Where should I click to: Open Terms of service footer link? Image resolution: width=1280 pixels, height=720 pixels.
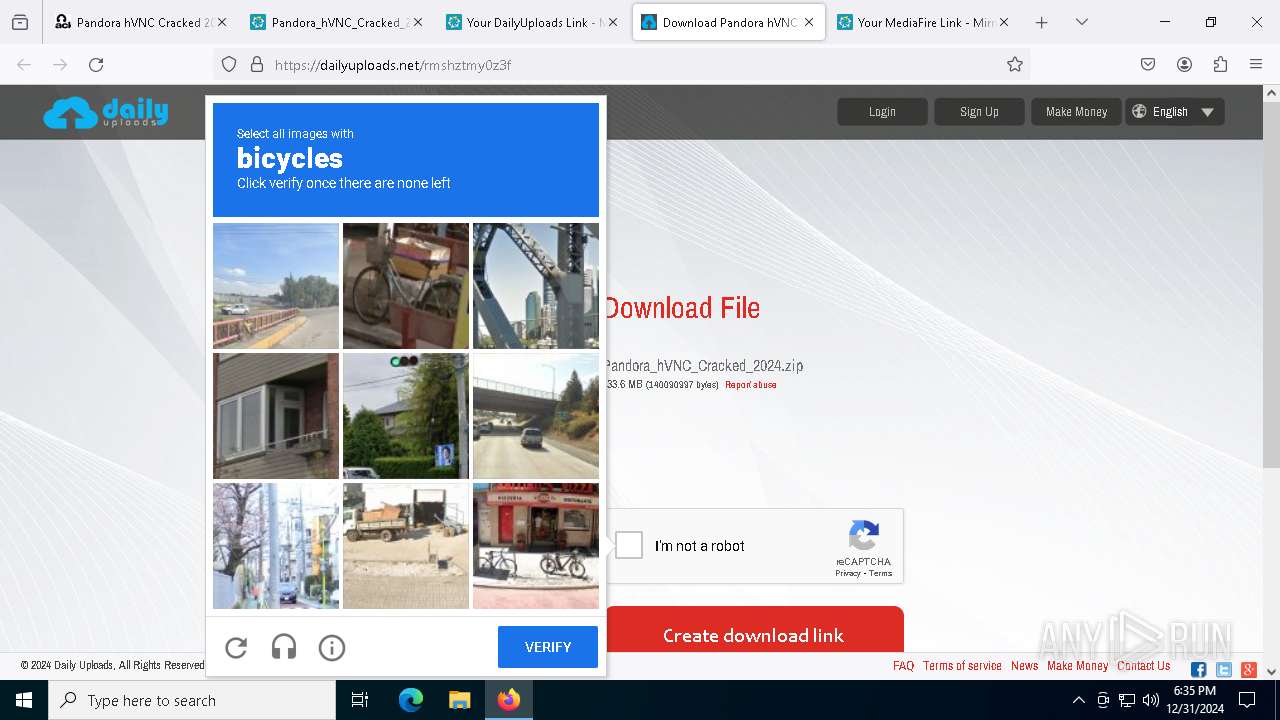[962, 666]
